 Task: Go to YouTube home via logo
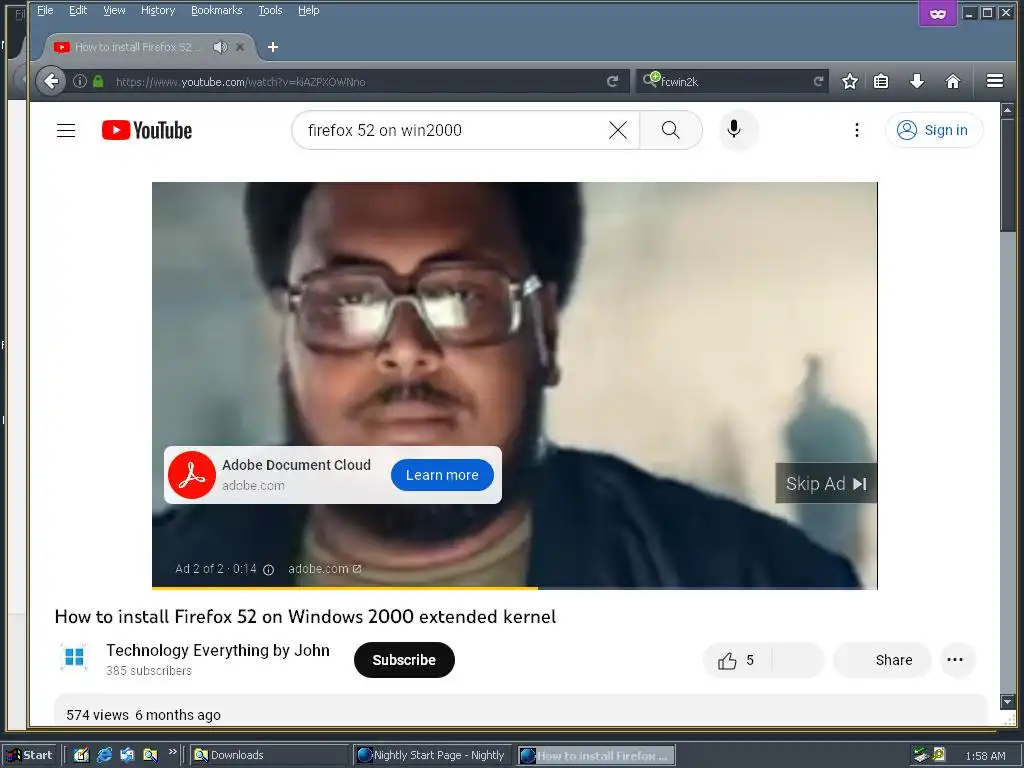pos(147,130)
